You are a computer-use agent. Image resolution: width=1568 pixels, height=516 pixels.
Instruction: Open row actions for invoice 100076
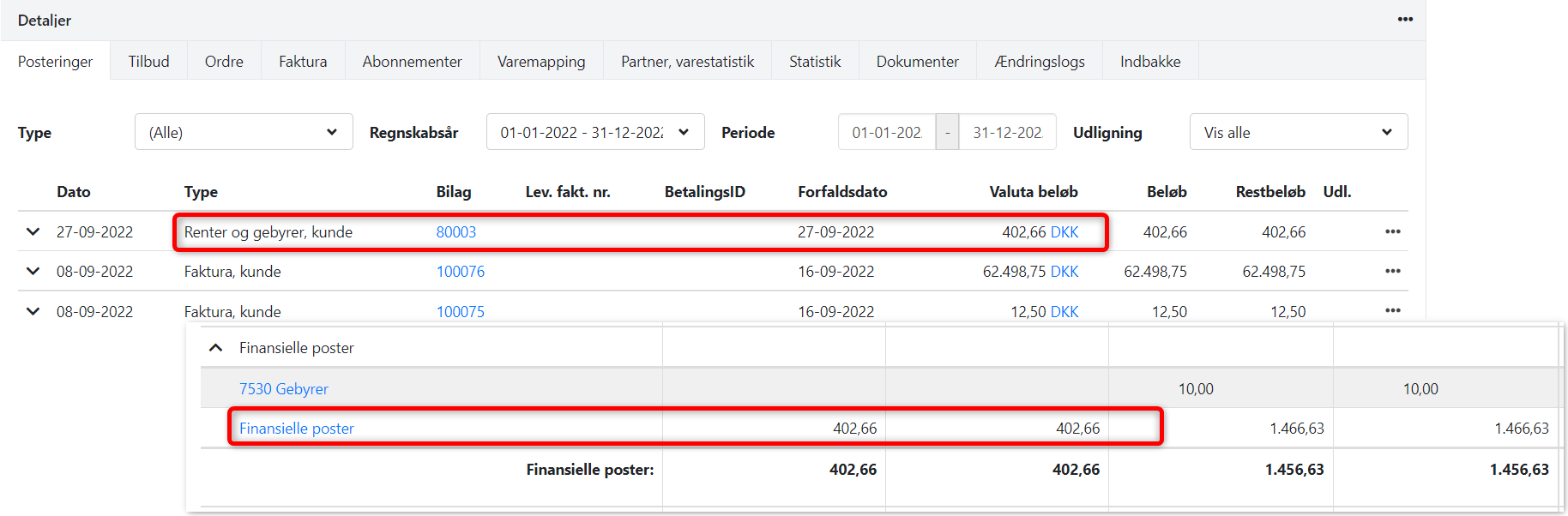tap(1392, 271)
